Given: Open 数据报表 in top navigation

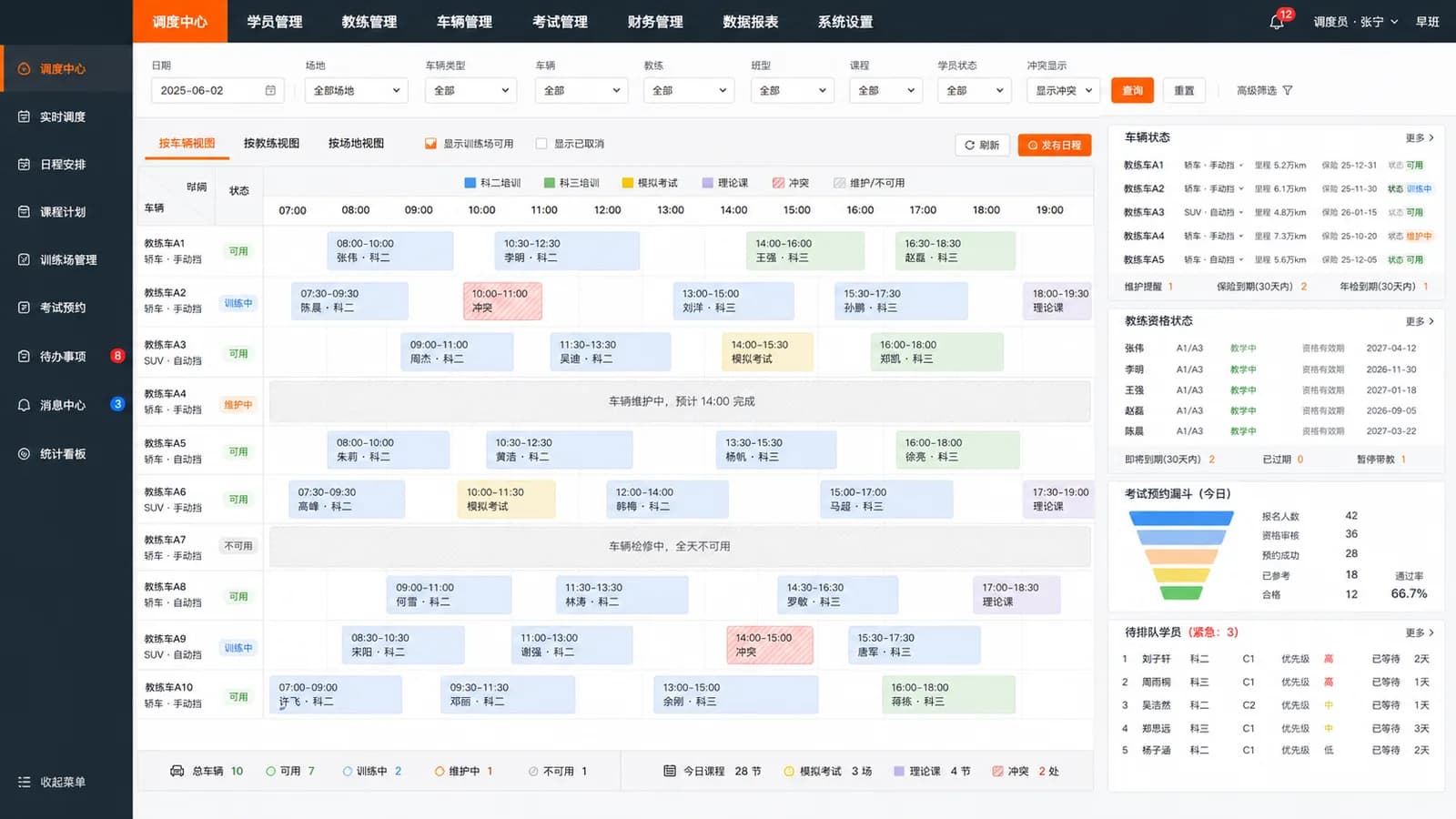Looking at the screenshot, I should (x=751, y=22).
